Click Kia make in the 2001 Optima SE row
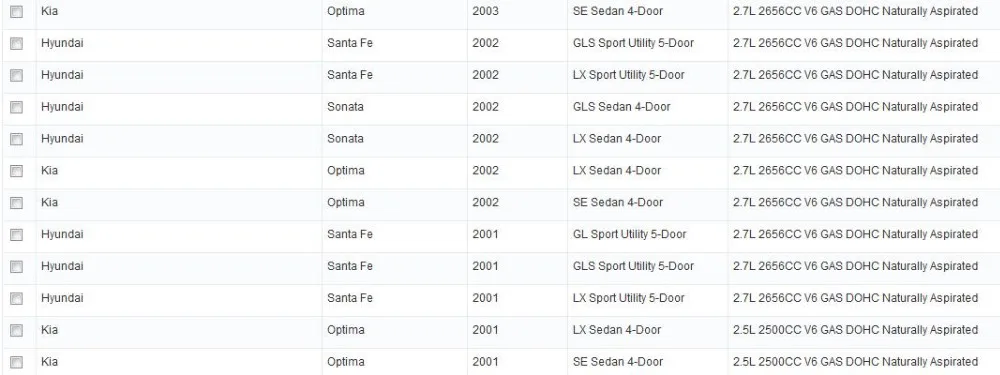The image size is (1000, 375). (49, 362)
